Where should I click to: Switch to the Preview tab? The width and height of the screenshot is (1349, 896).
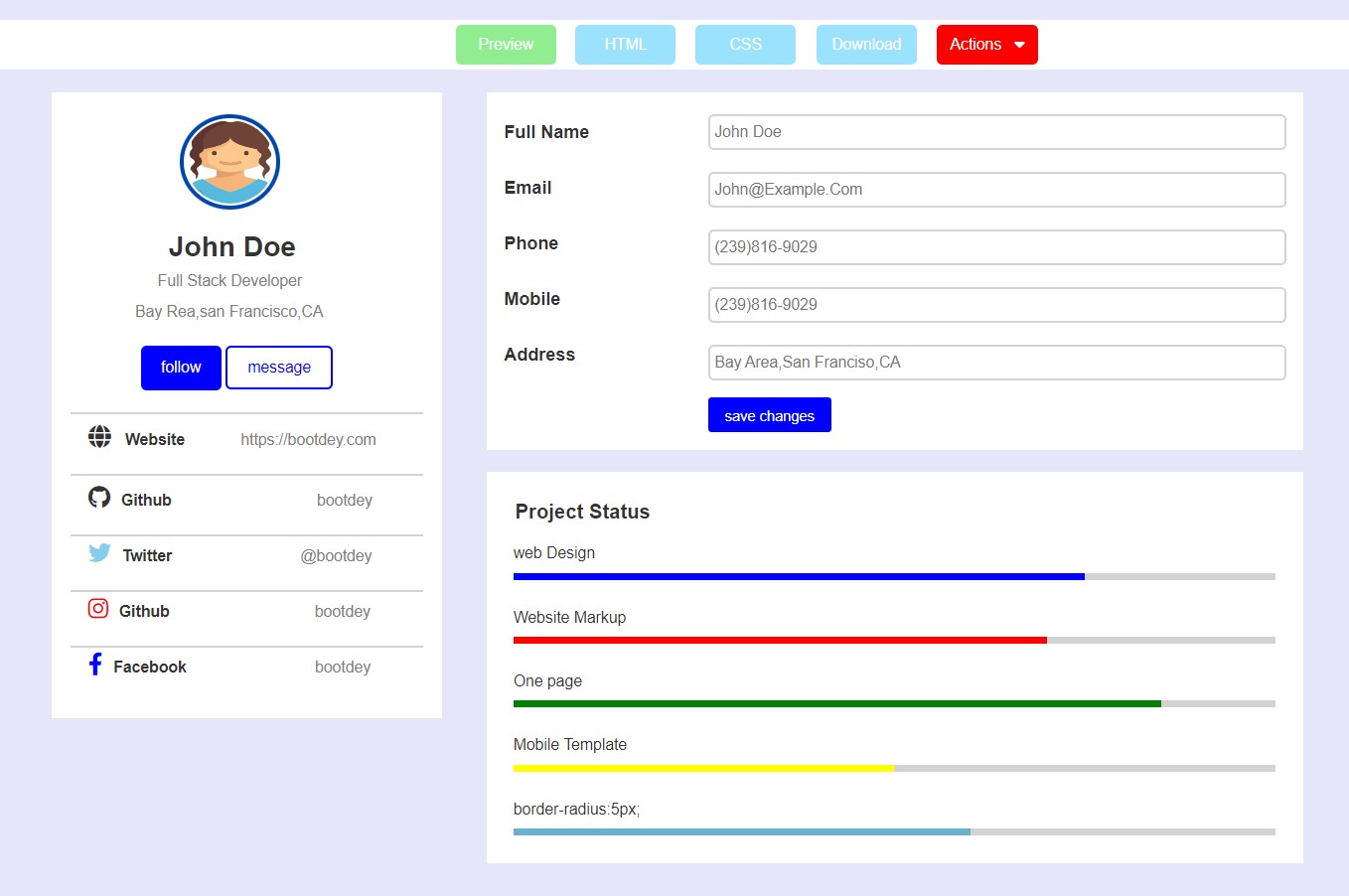click(506, 45)
